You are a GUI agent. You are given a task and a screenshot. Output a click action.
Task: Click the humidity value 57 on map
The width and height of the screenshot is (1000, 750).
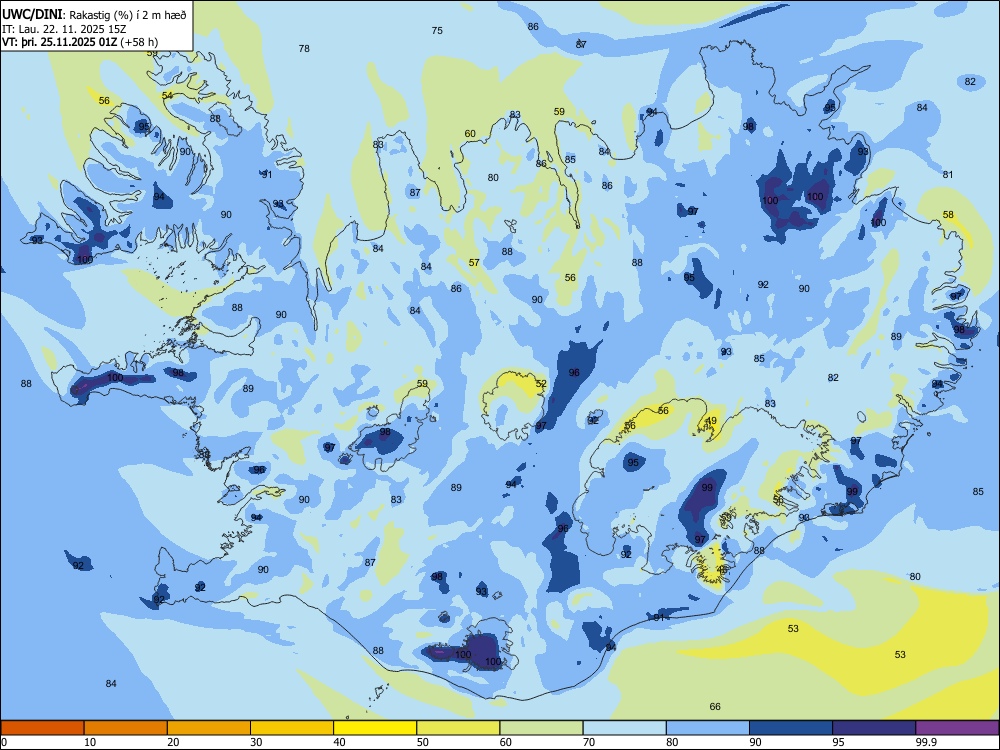tap(474, 263)
